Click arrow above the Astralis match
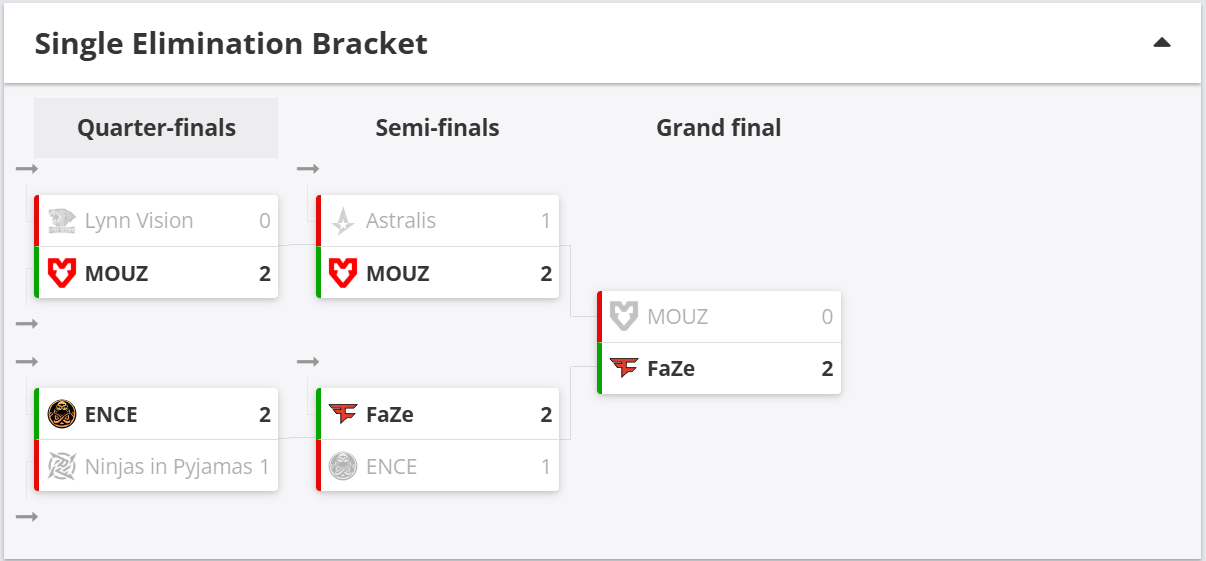Image resolution: width=1206 pixels, height=561 pixels. [308, 169]
